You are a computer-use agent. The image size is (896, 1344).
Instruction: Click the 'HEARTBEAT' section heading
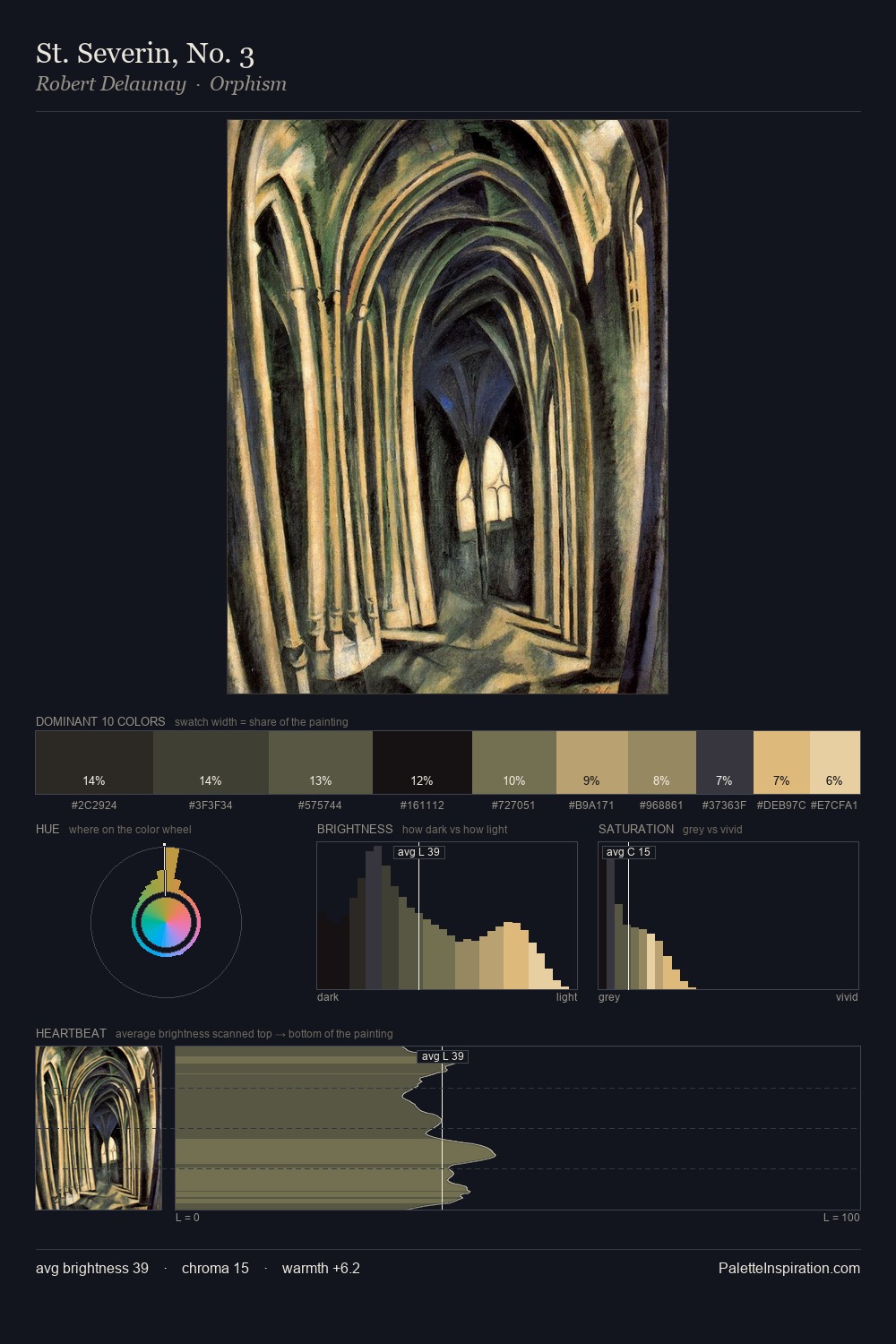pyautogui.click(x=71, y=1033)
